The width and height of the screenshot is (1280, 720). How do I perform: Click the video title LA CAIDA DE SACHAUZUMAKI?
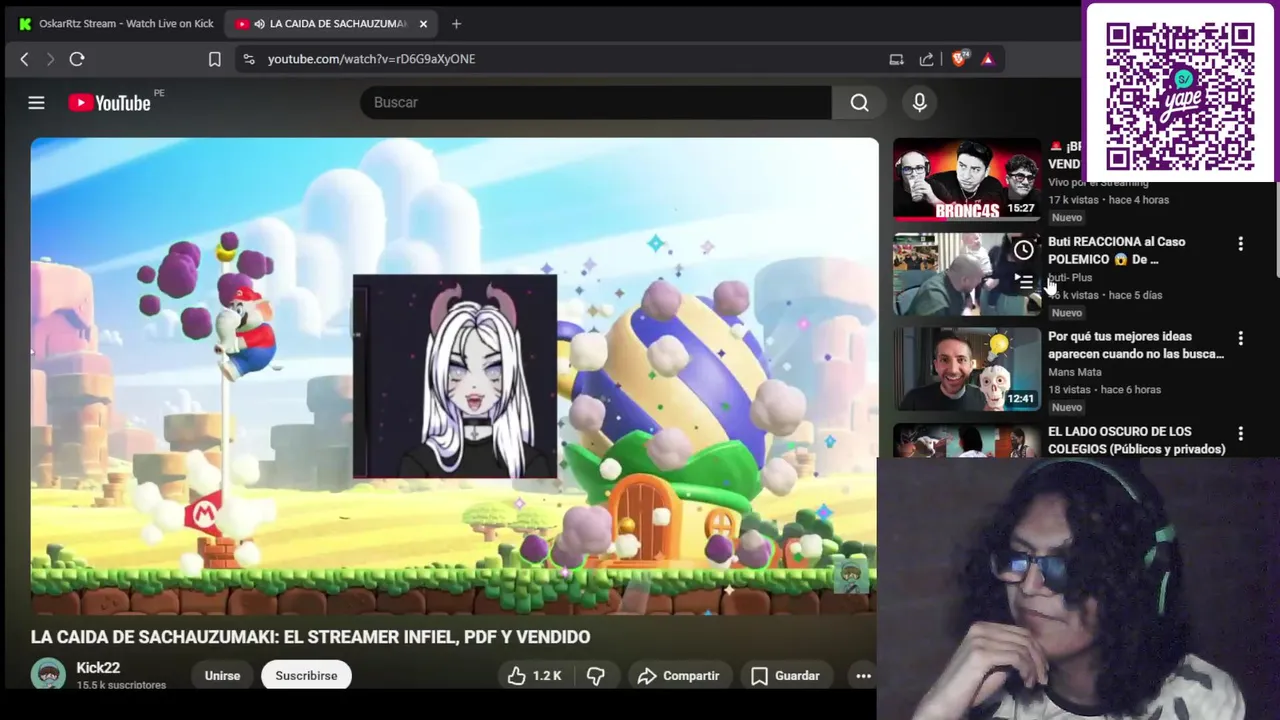tap(310, 637)
